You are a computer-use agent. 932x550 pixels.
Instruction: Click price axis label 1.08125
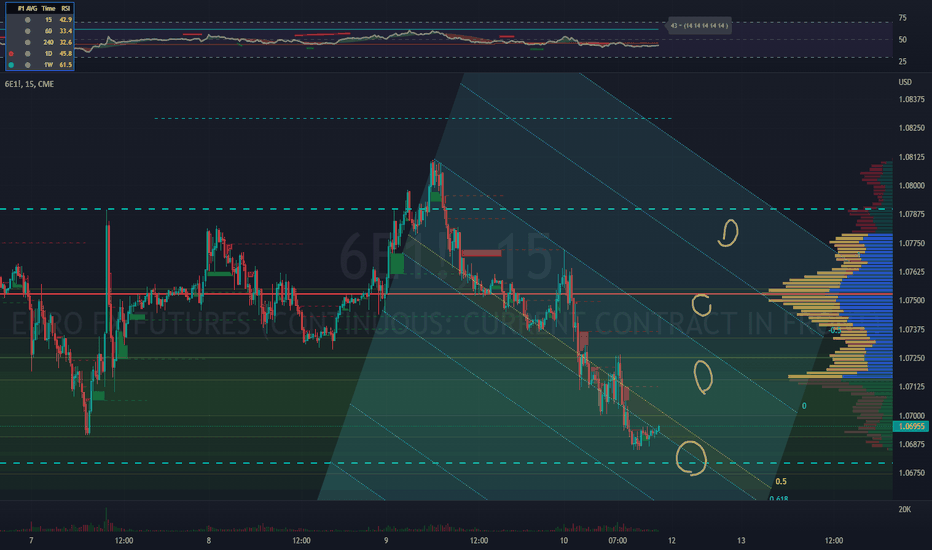(911, 157)
